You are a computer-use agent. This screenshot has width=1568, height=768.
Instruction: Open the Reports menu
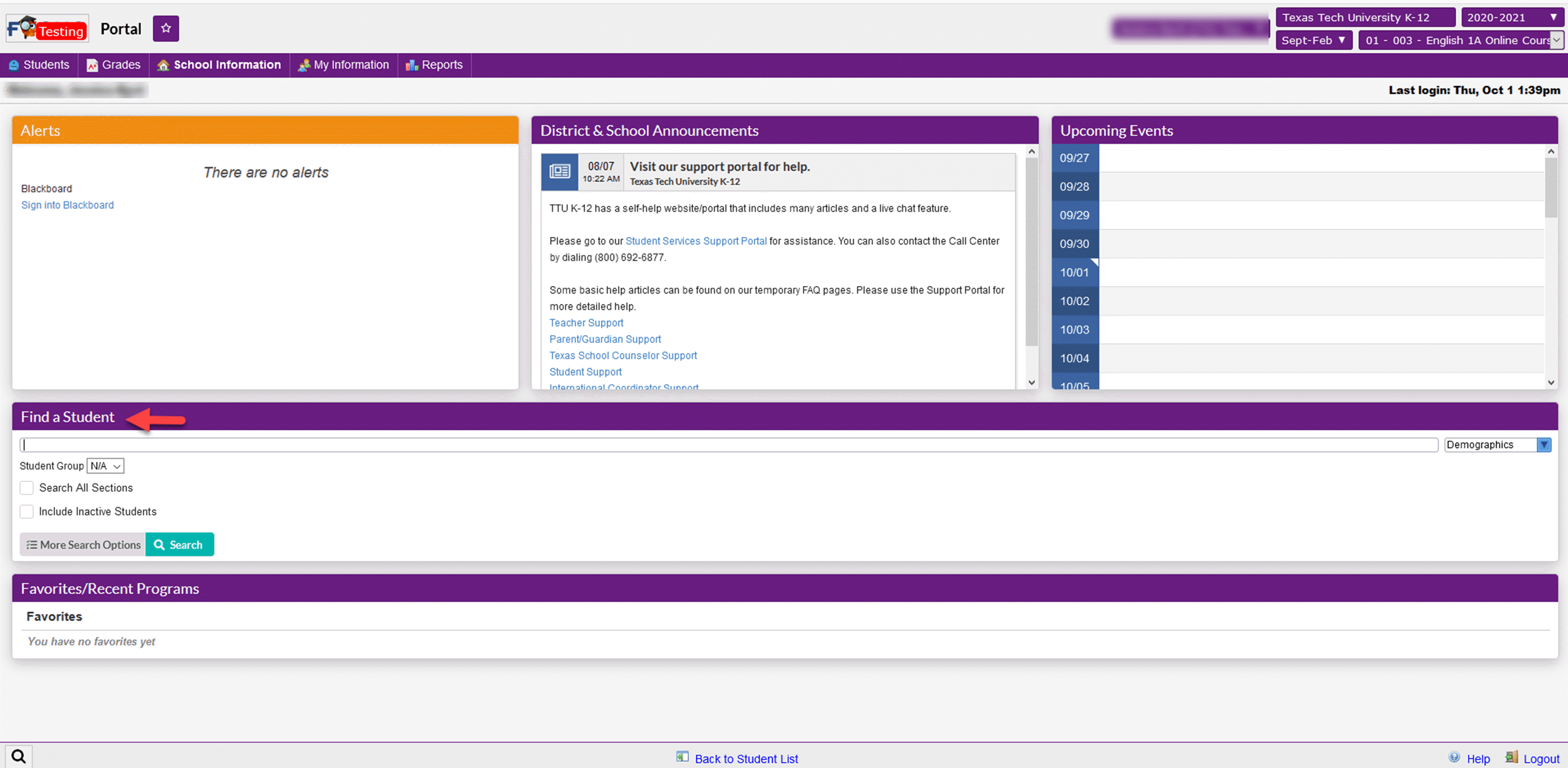click(435, 65)
